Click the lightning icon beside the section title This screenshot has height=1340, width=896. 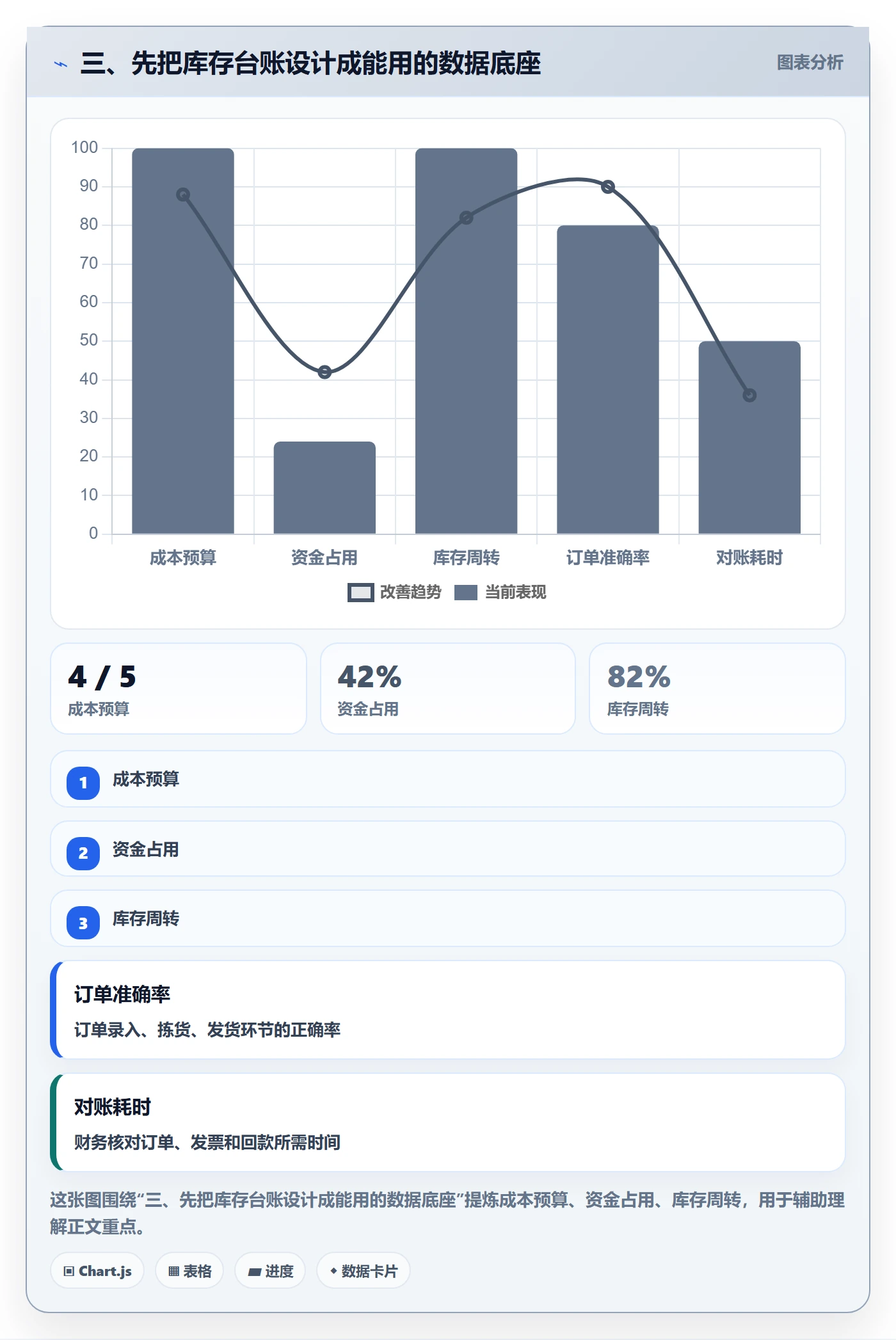61,64
